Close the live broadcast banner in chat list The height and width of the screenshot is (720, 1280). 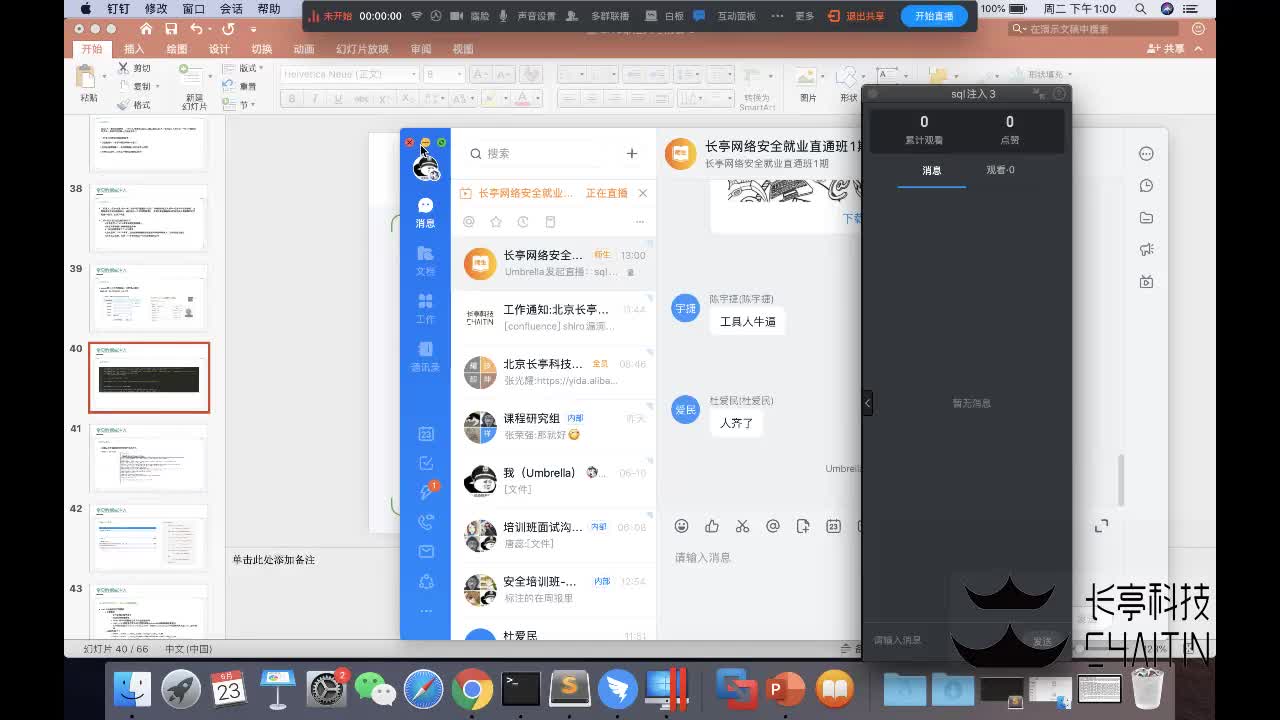tap(643, 193)
